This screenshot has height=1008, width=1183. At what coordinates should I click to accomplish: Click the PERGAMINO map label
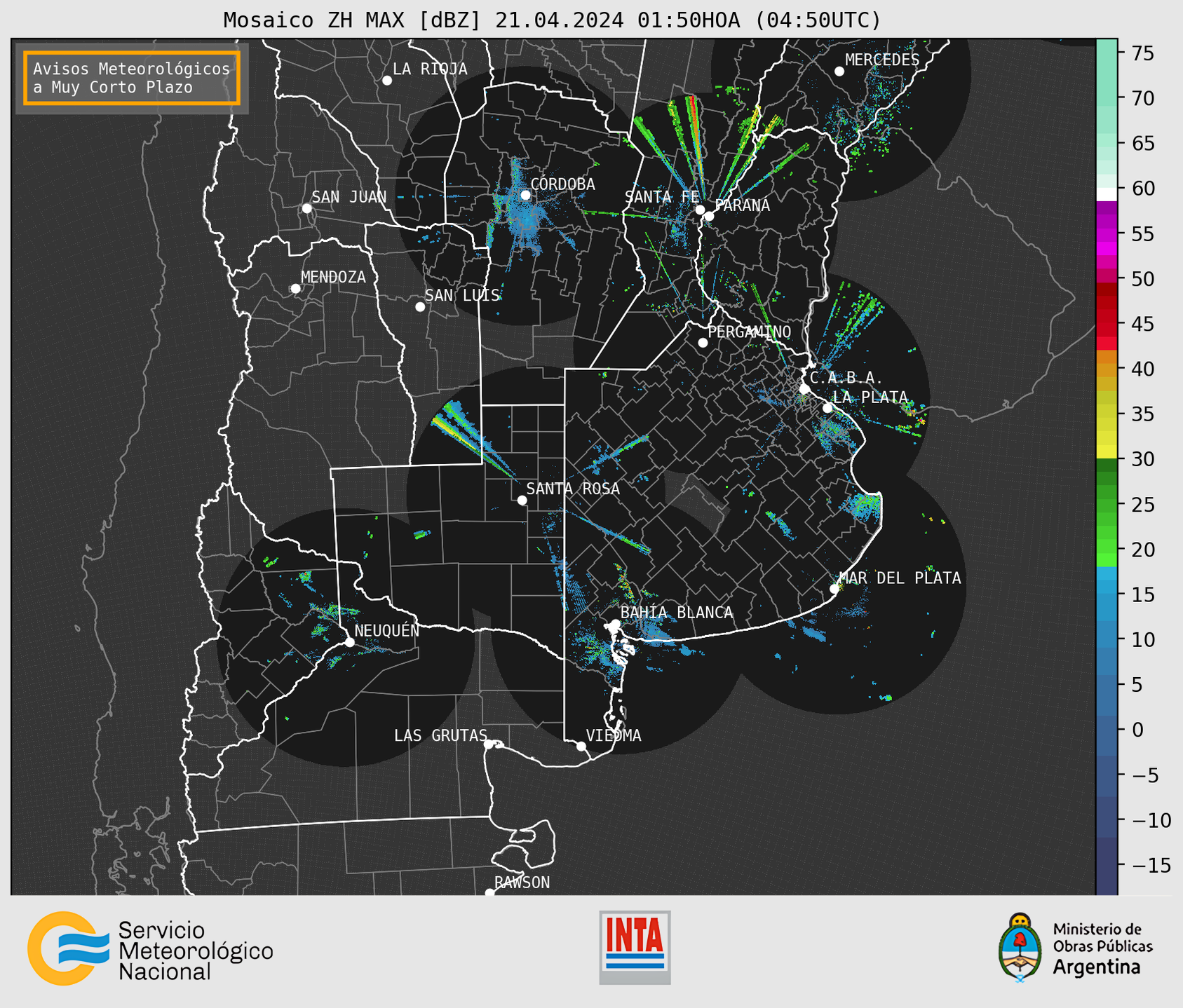point(750,332)
